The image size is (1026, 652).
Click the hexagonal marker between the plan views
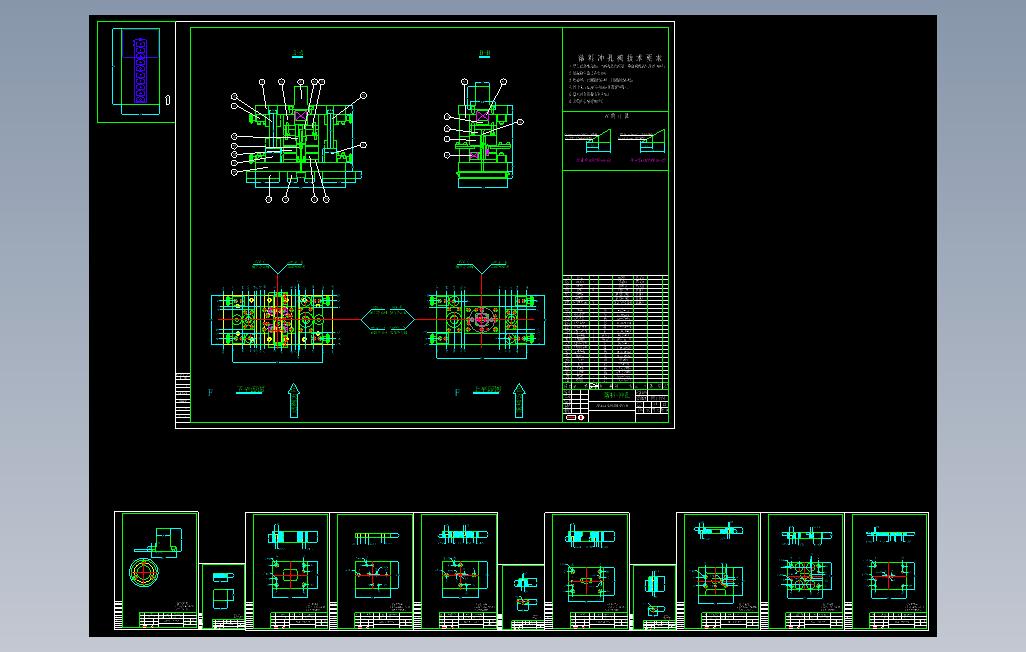click(387, 319)
